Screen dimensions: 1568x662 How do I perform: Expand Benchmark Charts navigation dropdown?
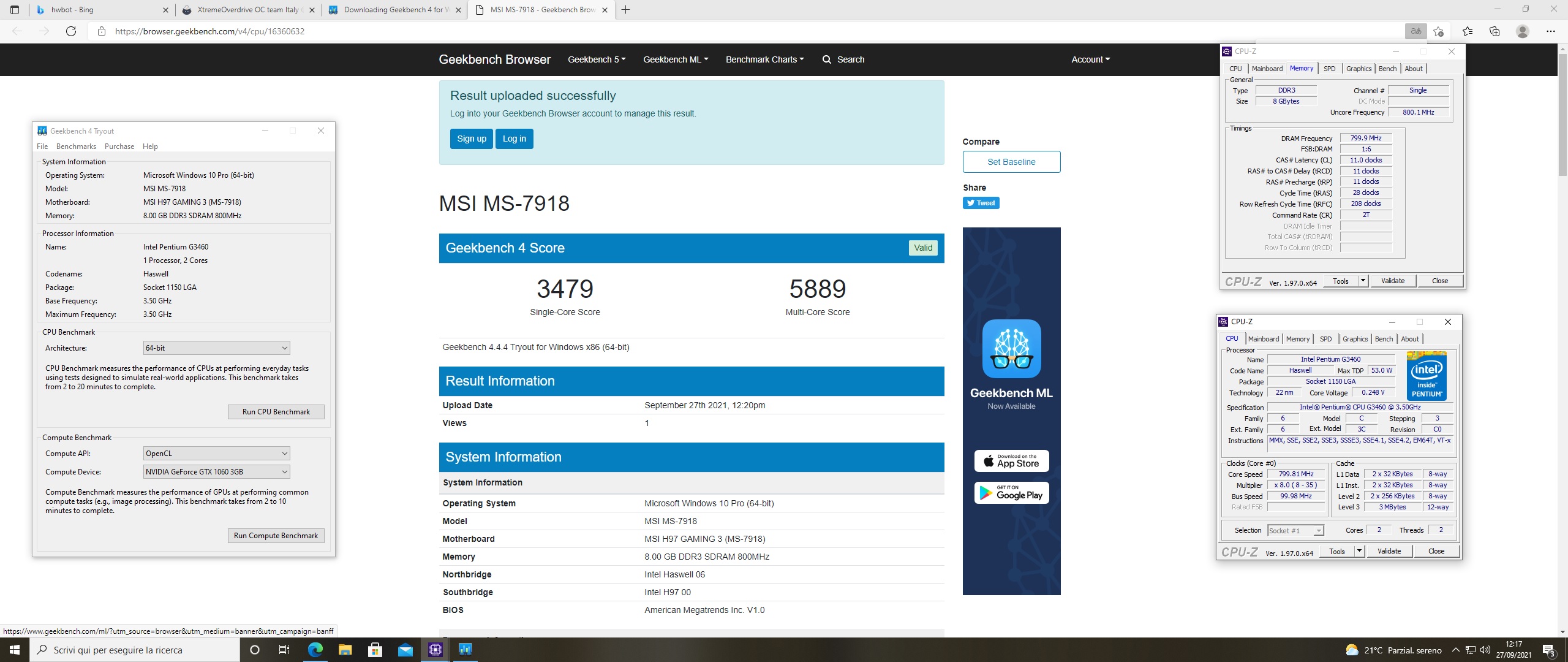(x=764, y=59)
